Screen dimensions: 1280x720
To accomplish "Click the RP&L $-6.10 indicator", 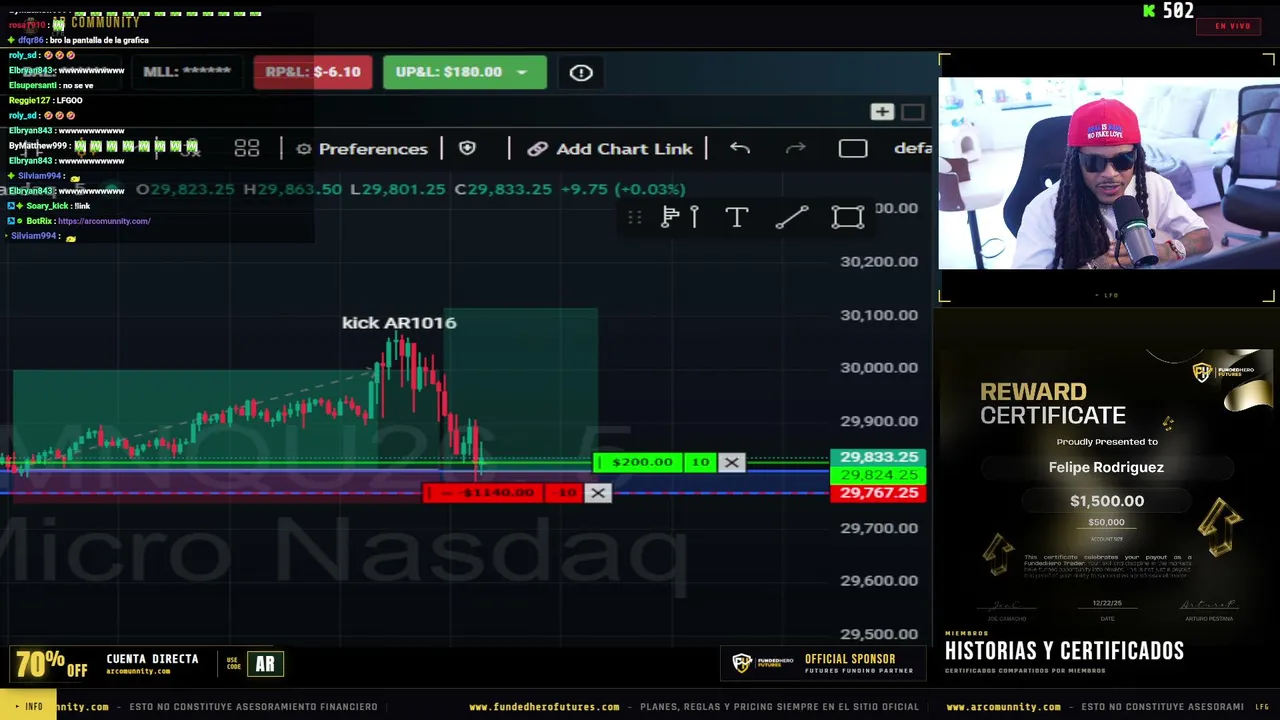I will tap(313, 72).
